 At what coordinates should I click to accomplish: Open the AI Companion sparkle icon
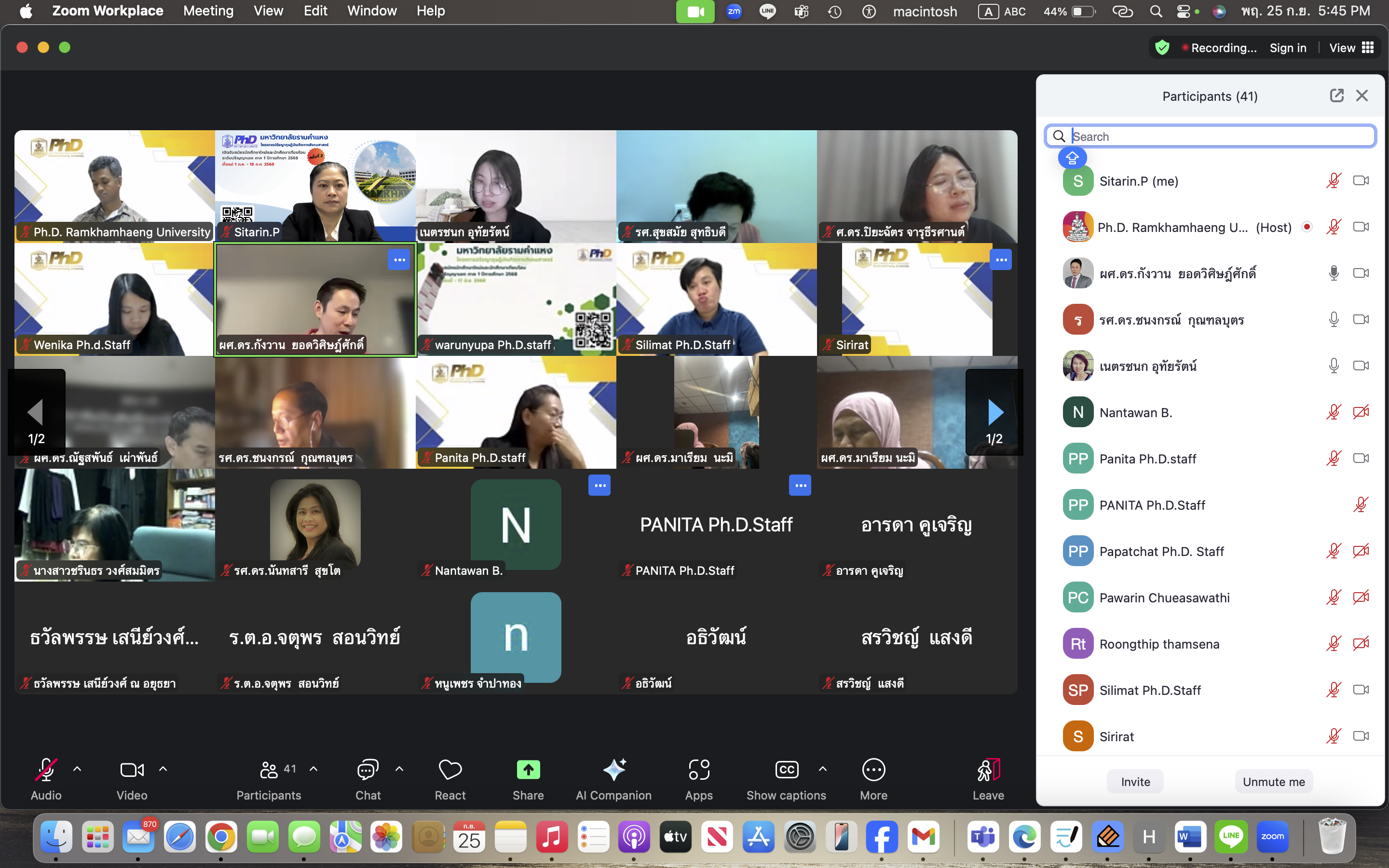pyautogui.click(x=613, y=770)
